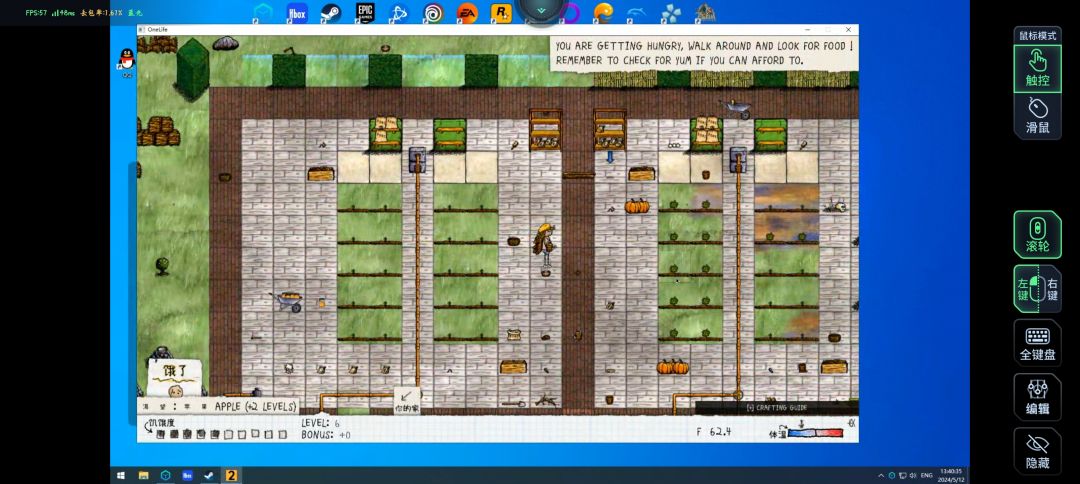Launch Steam from the desktop shortcut
The width and height of the screenshot is (1080, 484).
coord(331,13)
